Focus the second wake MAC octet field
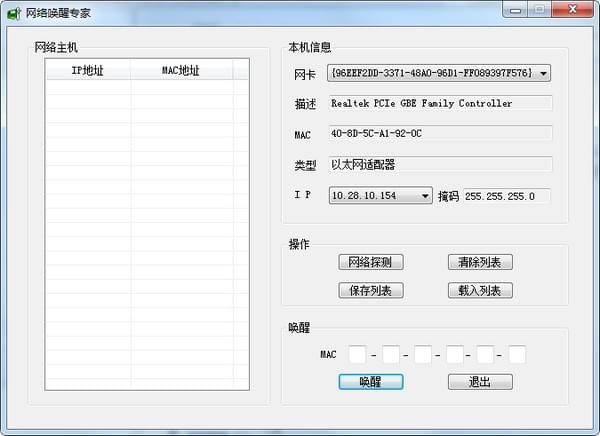The width and height of the screenshot is (600, 436). coord(391,354)
